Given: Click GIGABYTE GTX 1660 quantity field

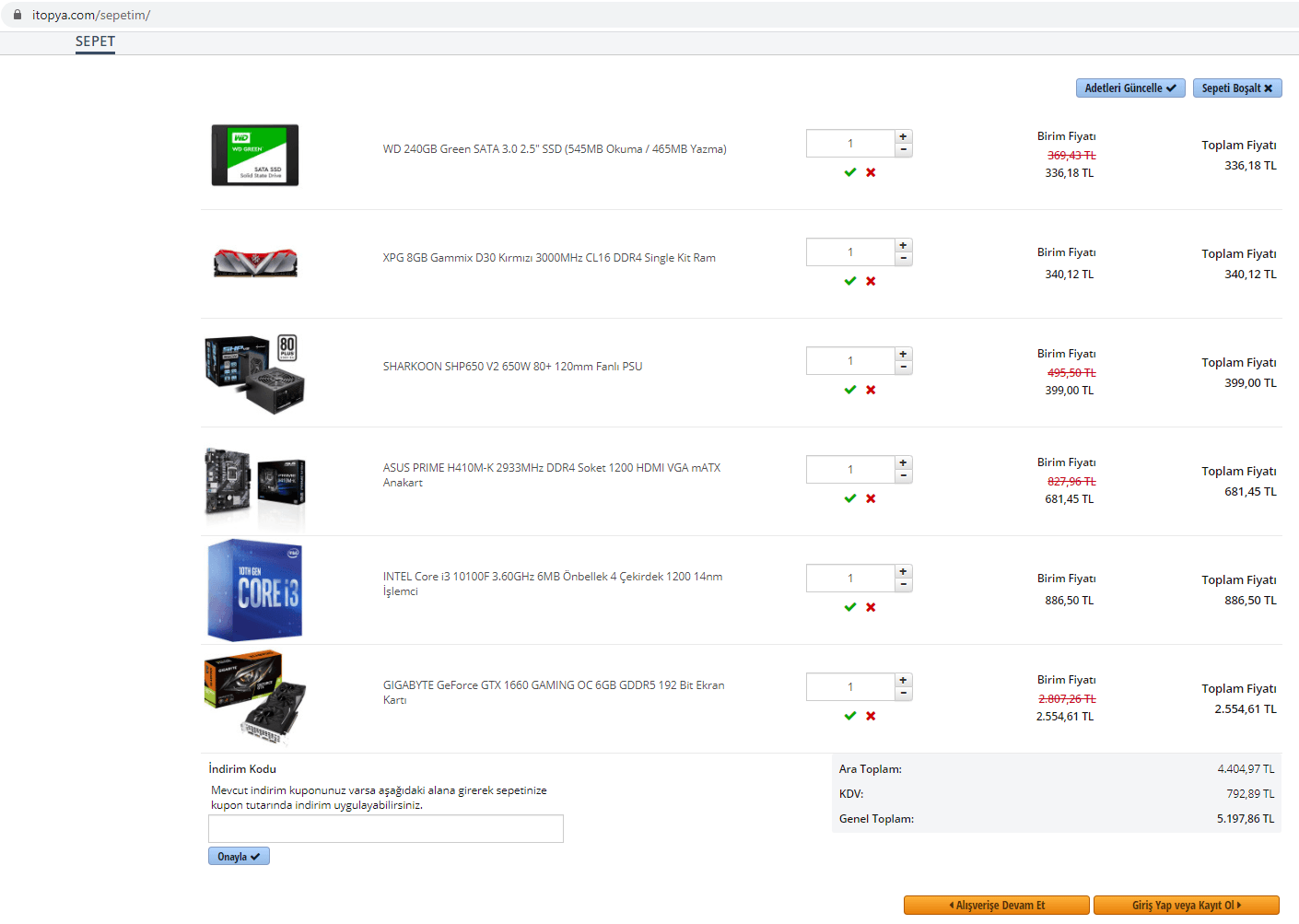Looking at the screenshot, I should click(850, 686).
